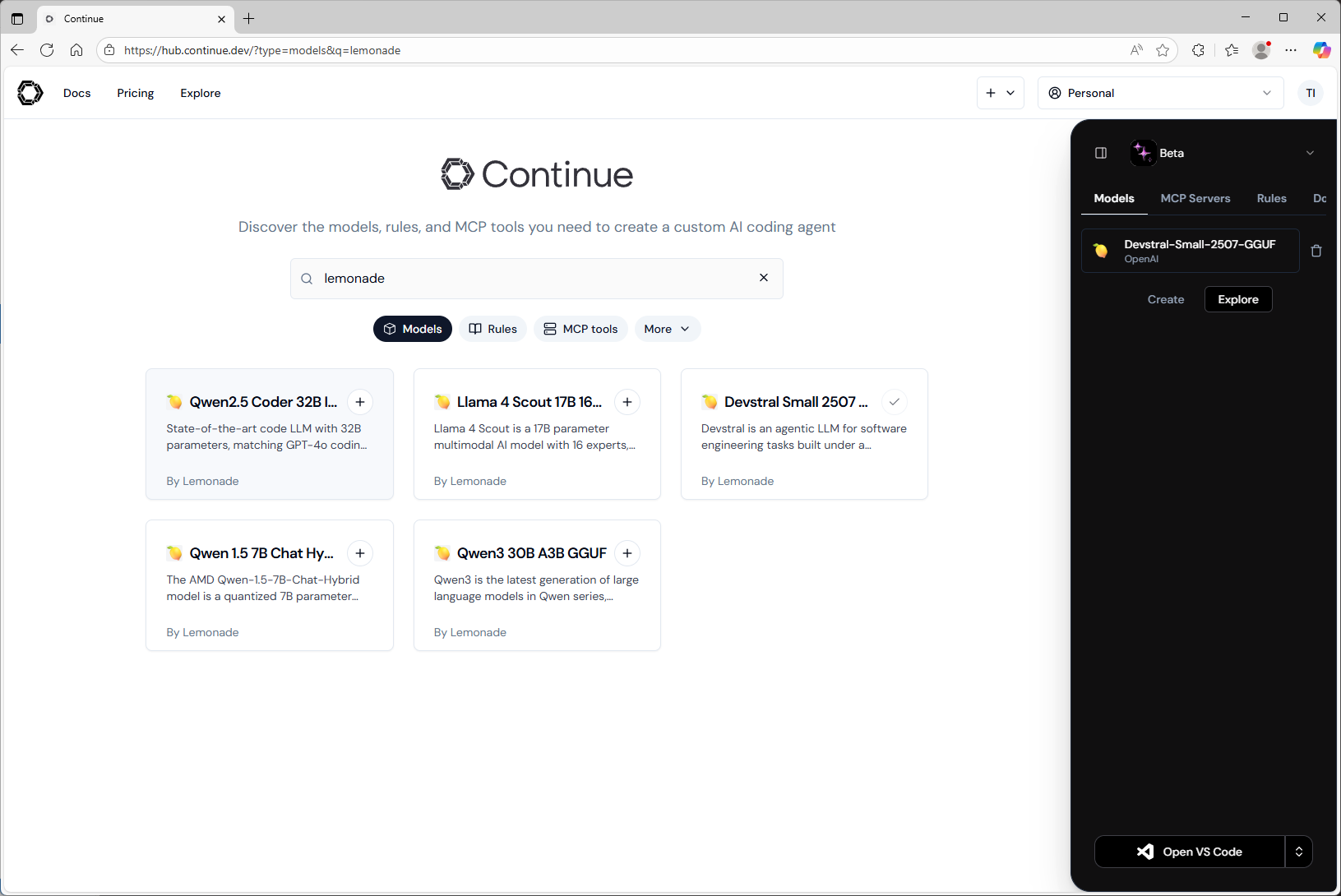1341x896 pixels.
Task: Add Llama 4 Scout 17B model
Action: click(627, 402)
